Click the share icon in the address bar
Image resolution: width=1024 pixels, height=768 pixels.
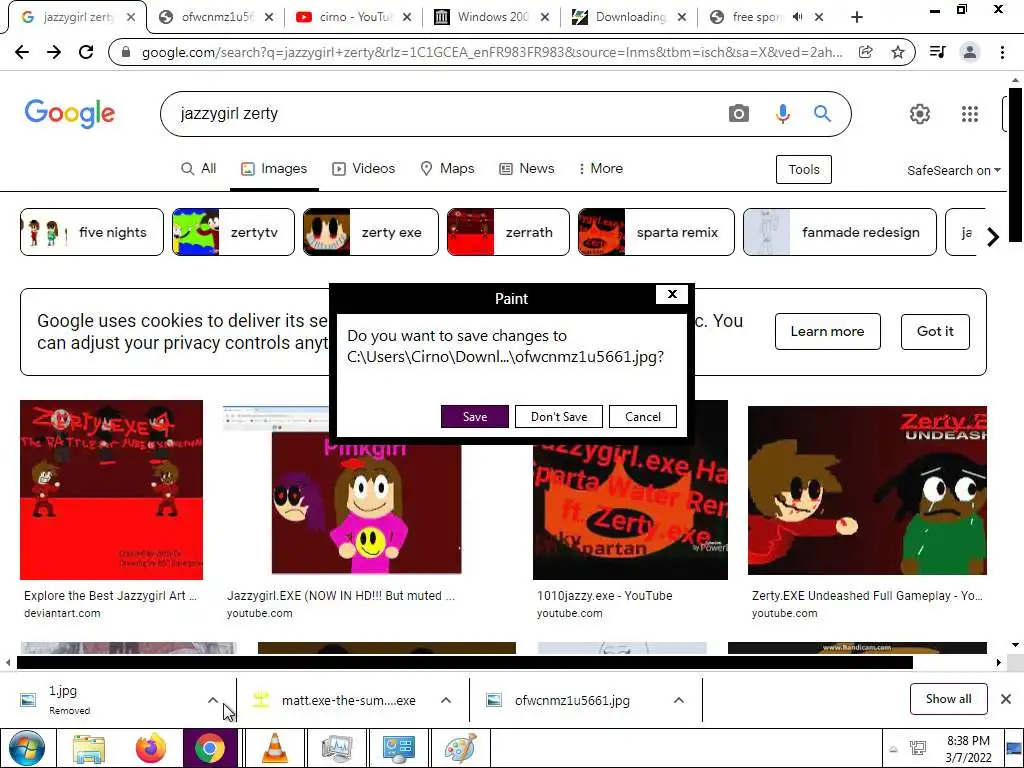tap(866, 52)
